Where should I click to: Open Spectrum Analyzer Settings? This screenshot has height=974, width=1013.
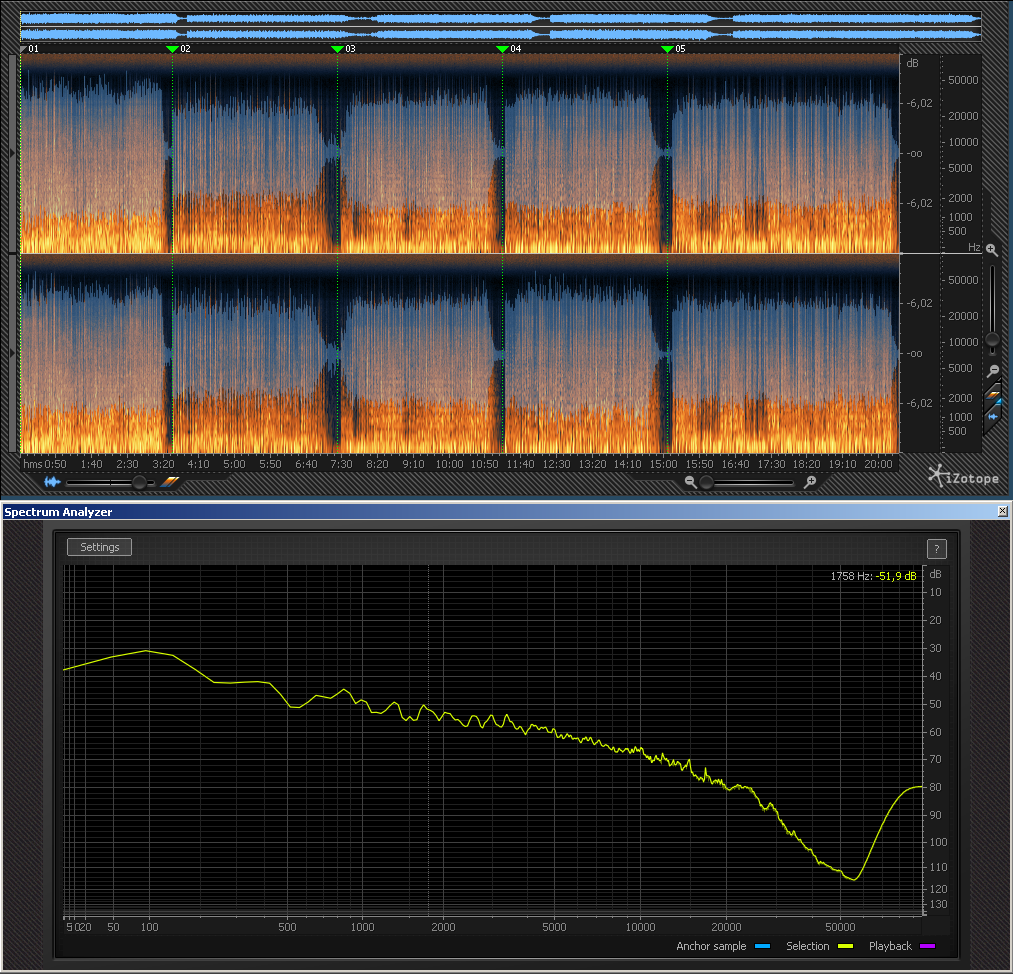point(99,547)
